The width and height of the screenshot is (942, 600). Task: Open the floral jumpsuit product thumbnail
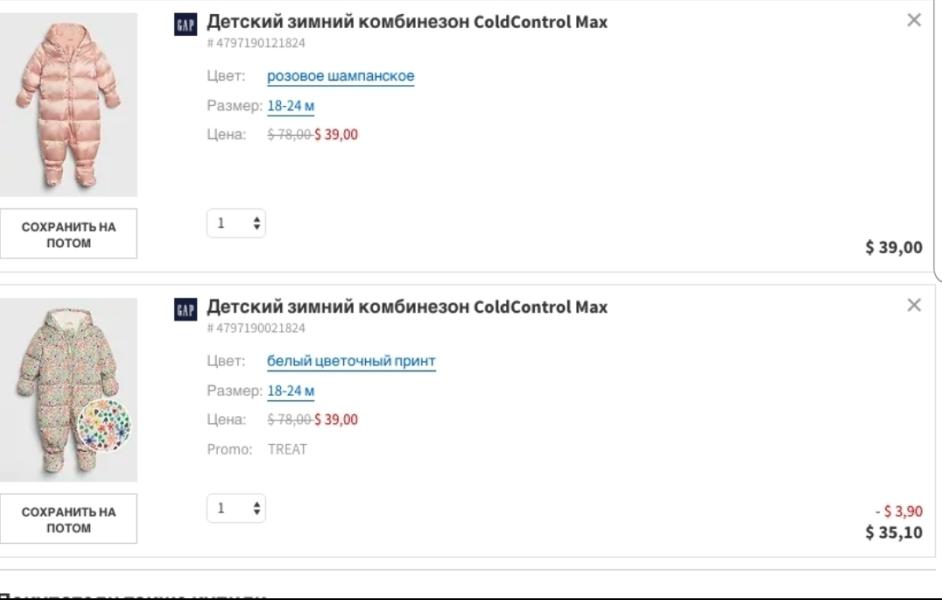point(68,390)
